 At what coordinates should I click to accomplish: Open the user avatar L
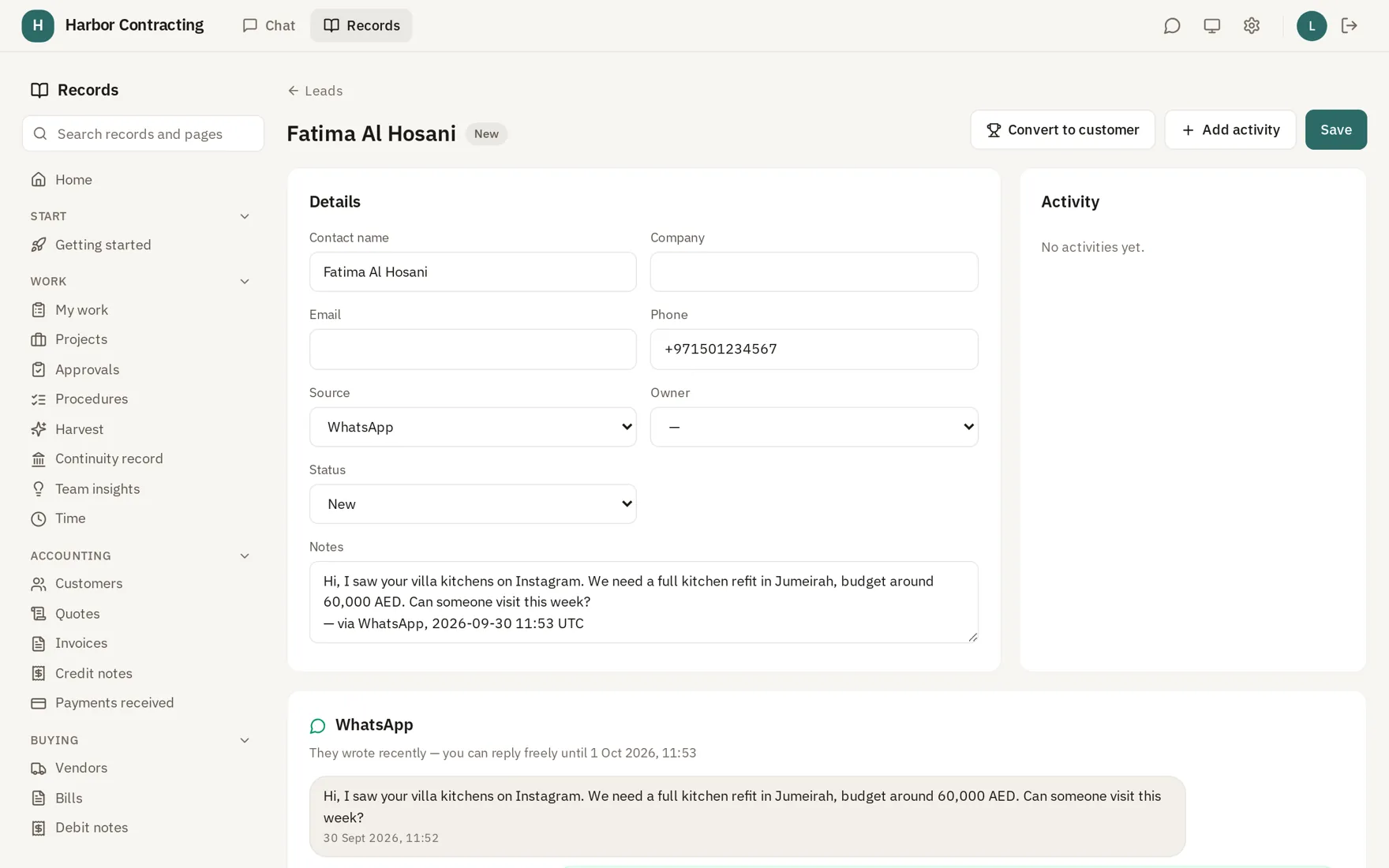pos(1311,26)
